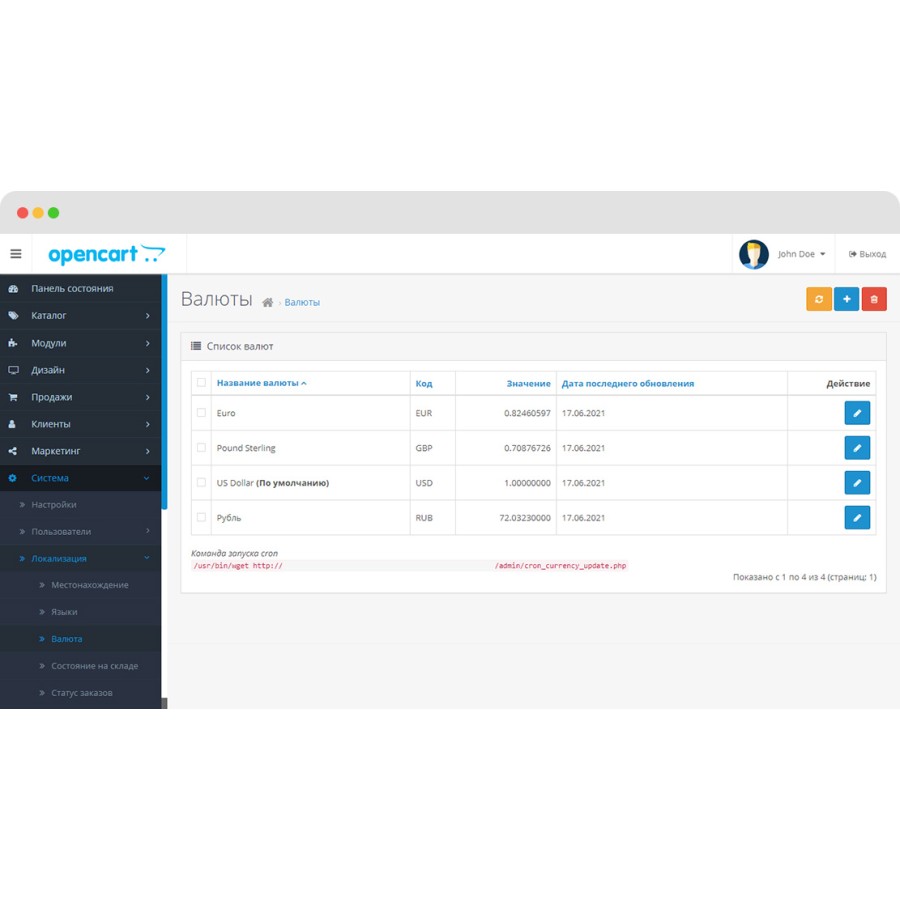Click the list icon beside Список валют
Screen dimensions: 900x900
[196, 346]
